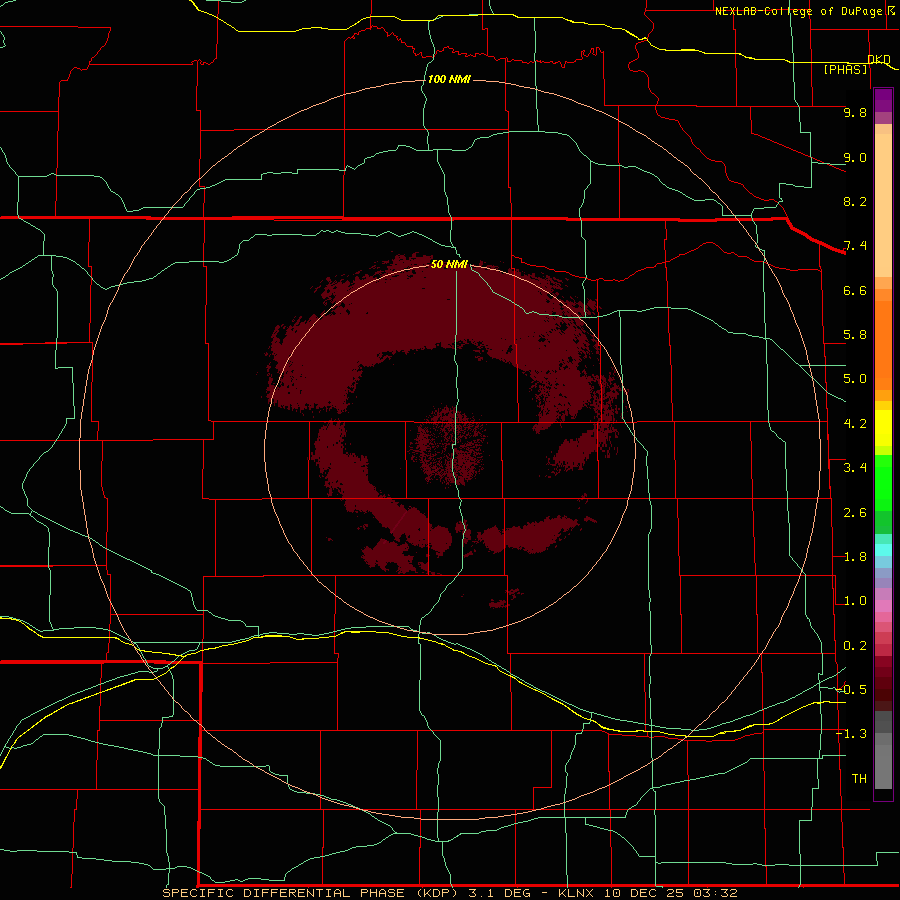This screenshot has width=900, height=900.
Task: Click the -0.5 scale value
Action: point(852,690)
